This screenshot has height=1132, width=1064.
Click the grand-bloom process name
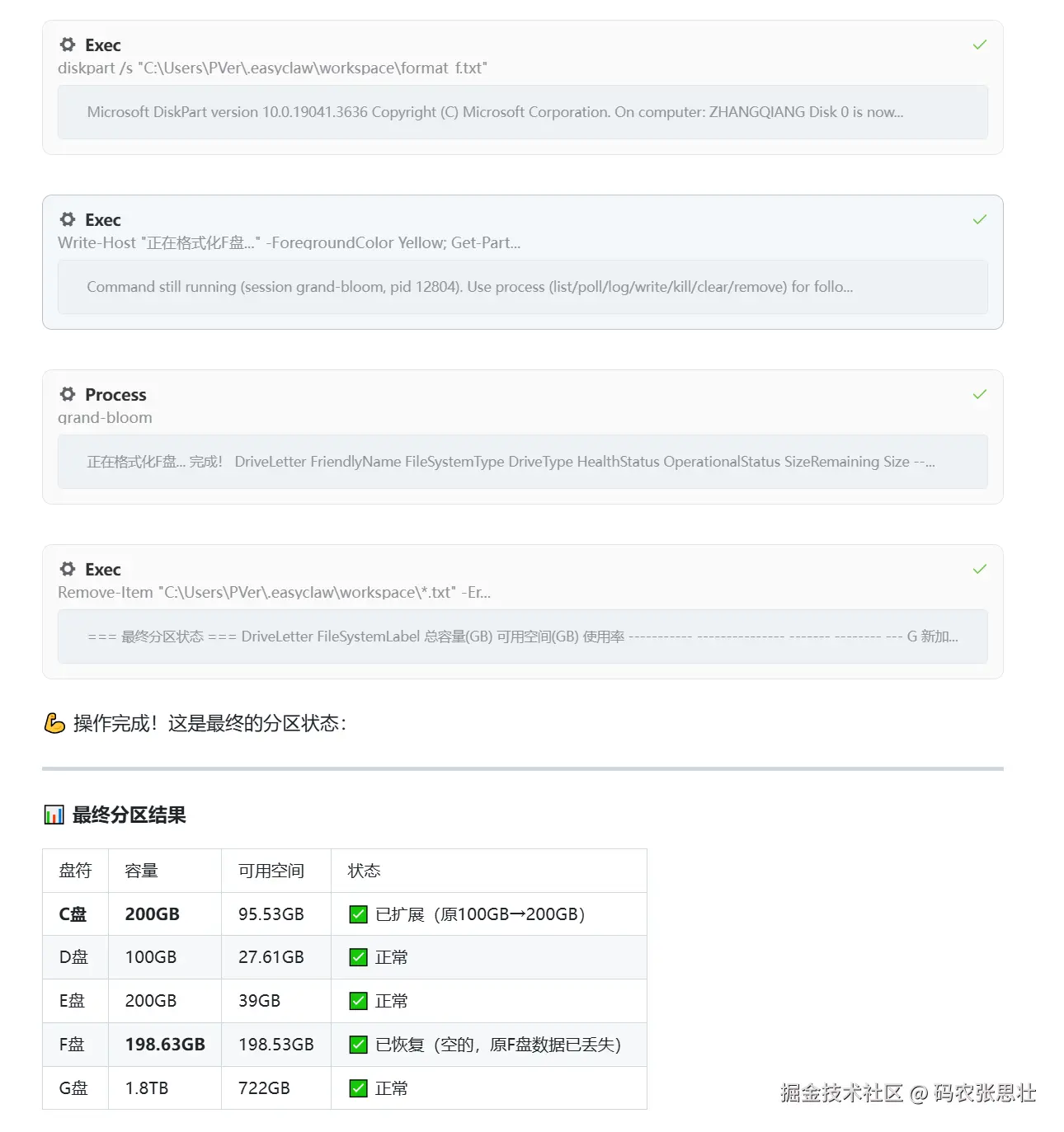105,417
